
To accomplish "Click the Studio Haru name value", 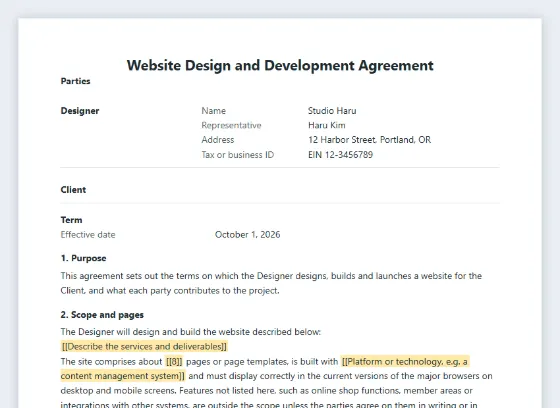I will point(332,111).
